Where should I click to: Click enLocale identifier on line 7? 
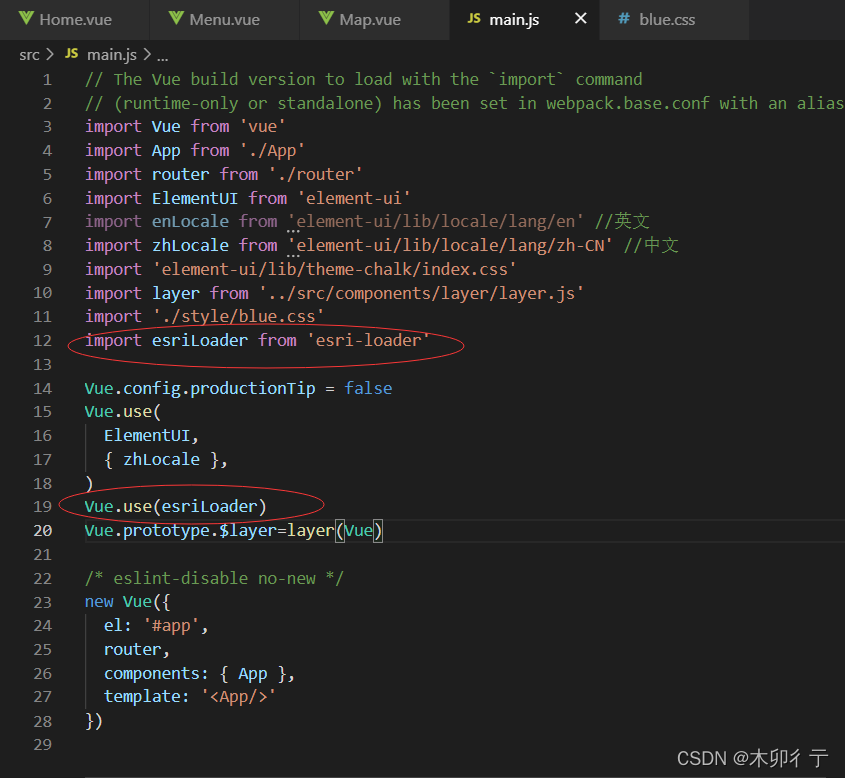(190, 221)
